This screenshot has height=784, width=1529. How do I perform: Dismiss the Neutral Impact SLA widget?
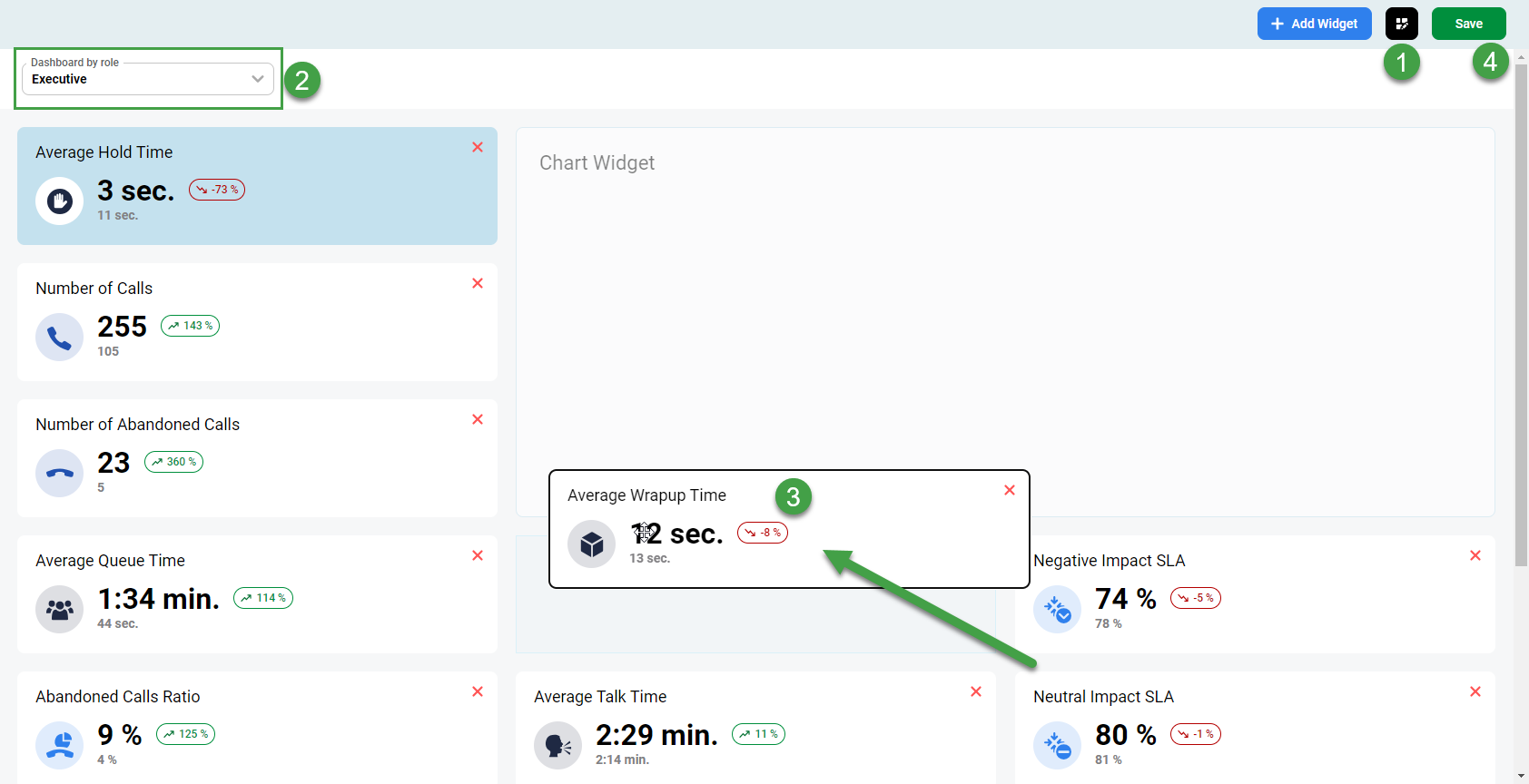pos(1475,691)
